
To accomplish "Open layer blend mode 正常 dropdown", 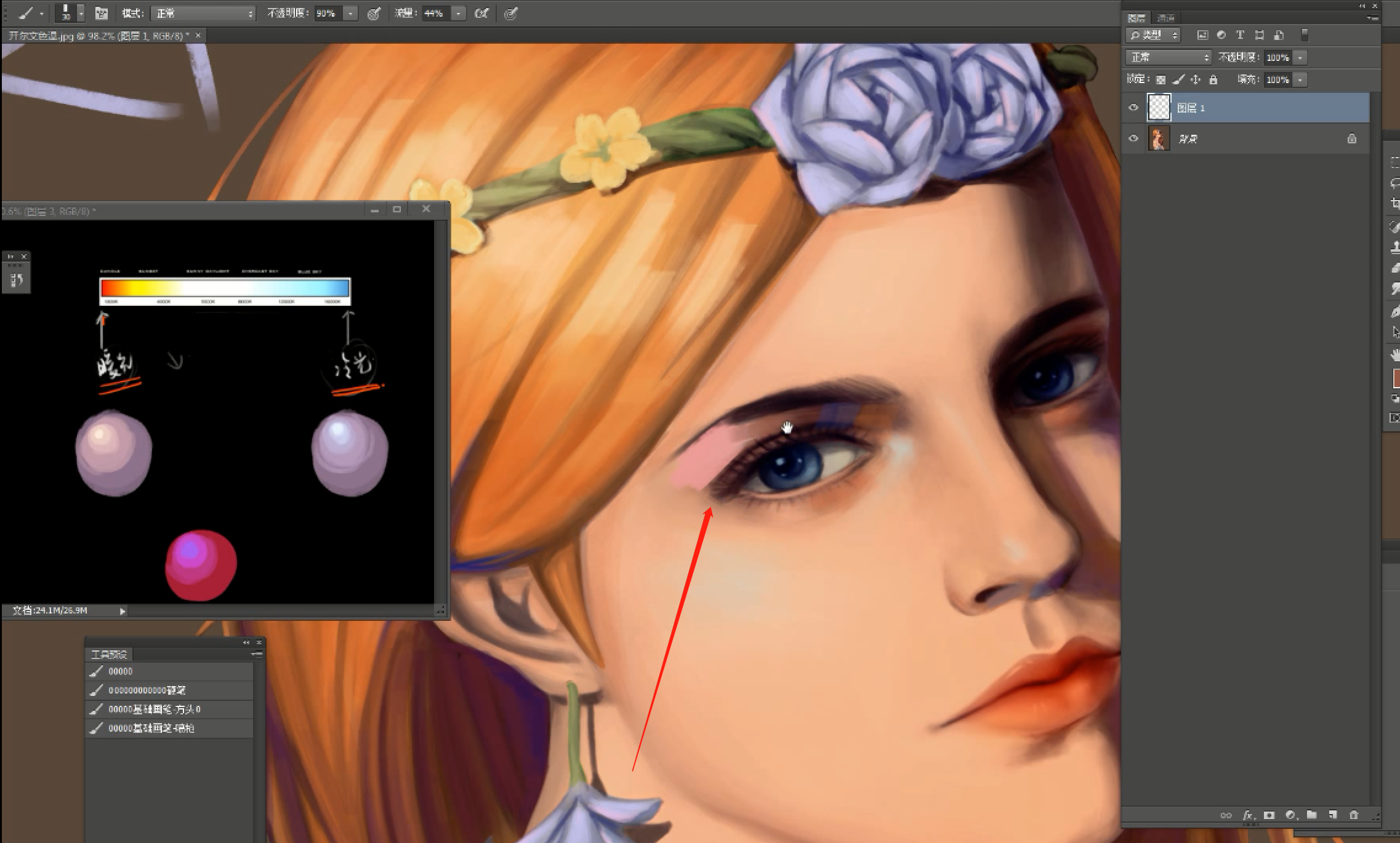I will [x=1168, y=57].
